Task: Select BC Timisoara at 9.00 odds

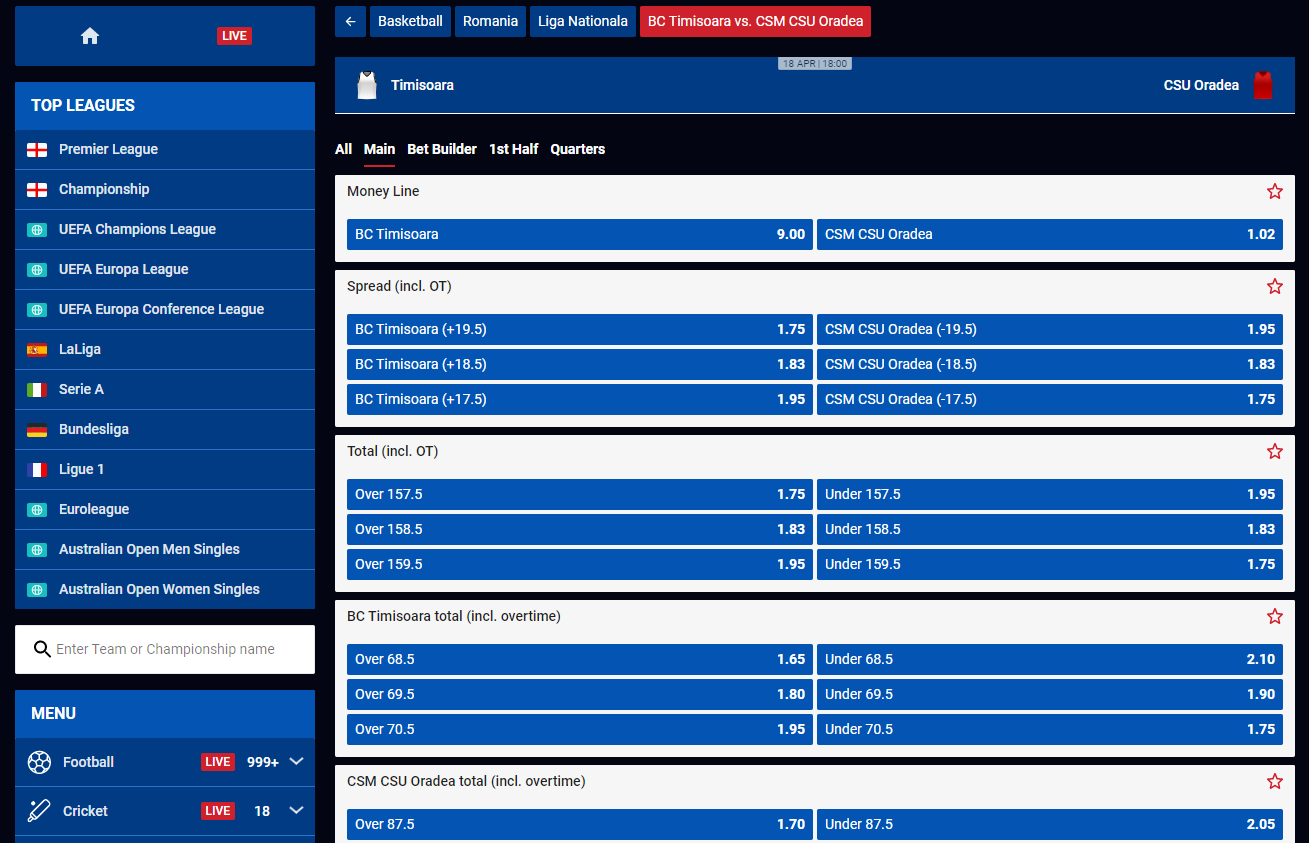Action: (x=579, y=234)
